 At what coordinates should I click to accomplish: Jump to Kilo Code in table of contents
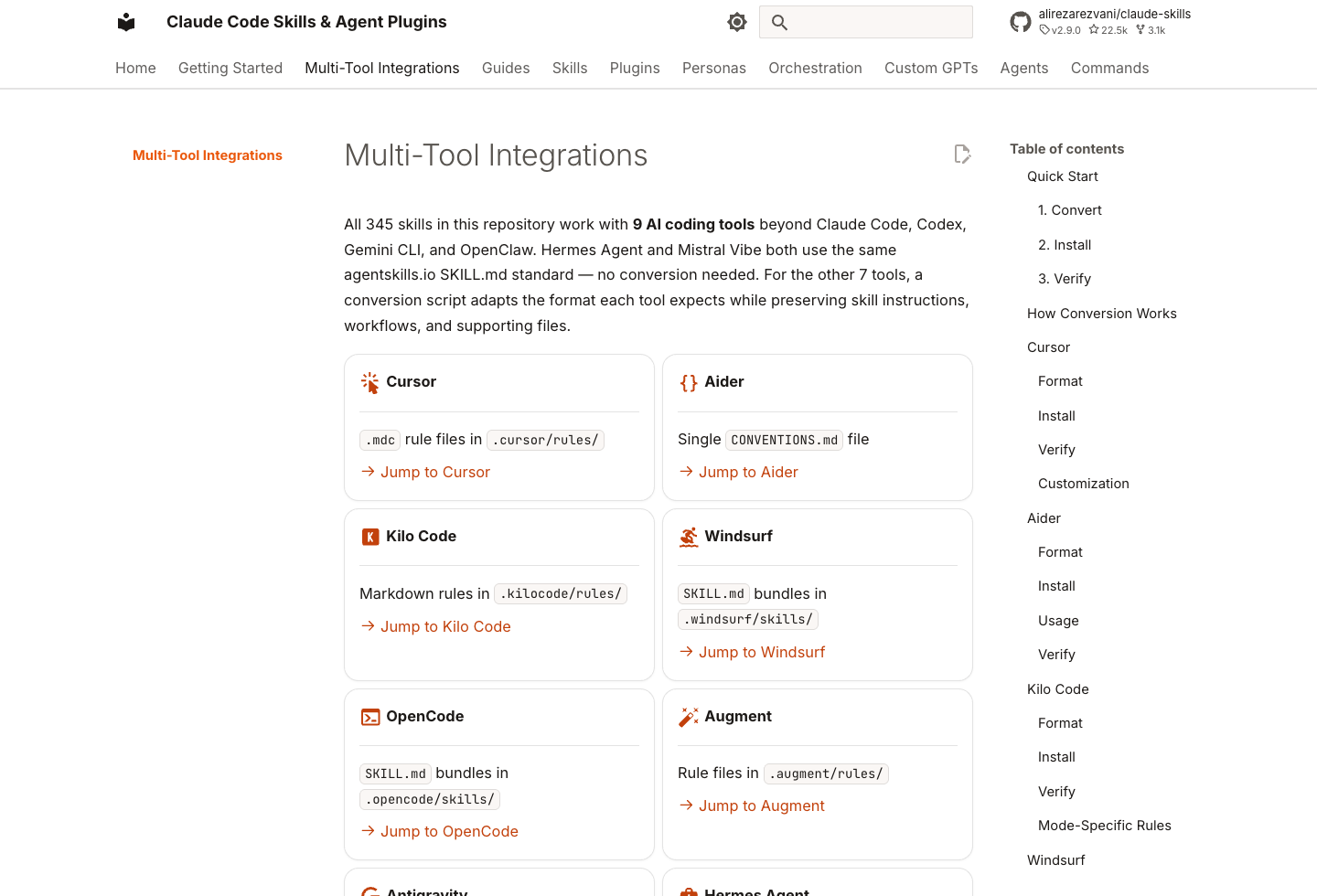point(1058,689)
